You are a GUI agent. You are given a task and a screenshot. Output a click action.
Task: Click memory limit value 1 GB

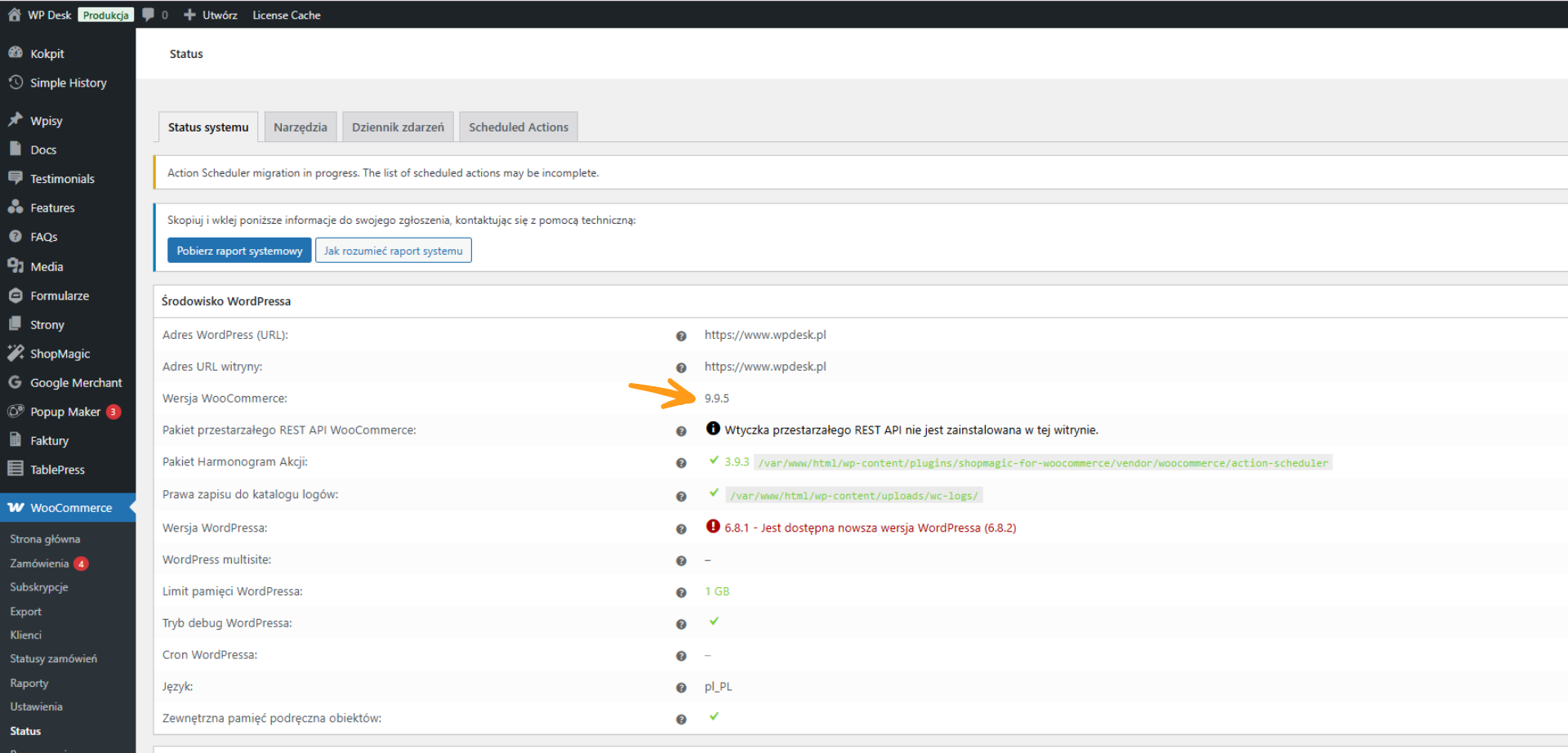(x=717, y=591)
